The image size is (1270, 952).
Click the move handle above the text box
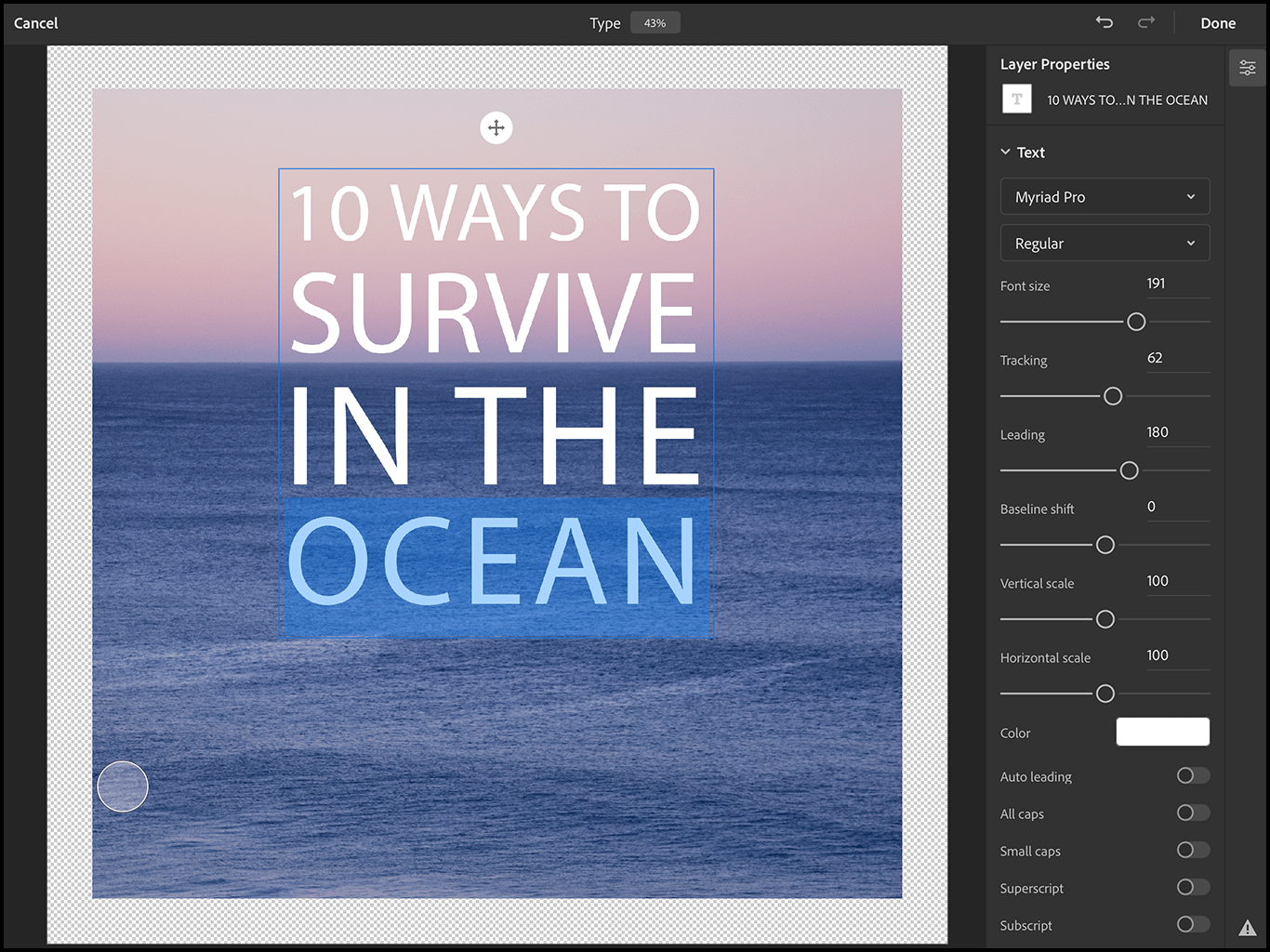(496, 127)
